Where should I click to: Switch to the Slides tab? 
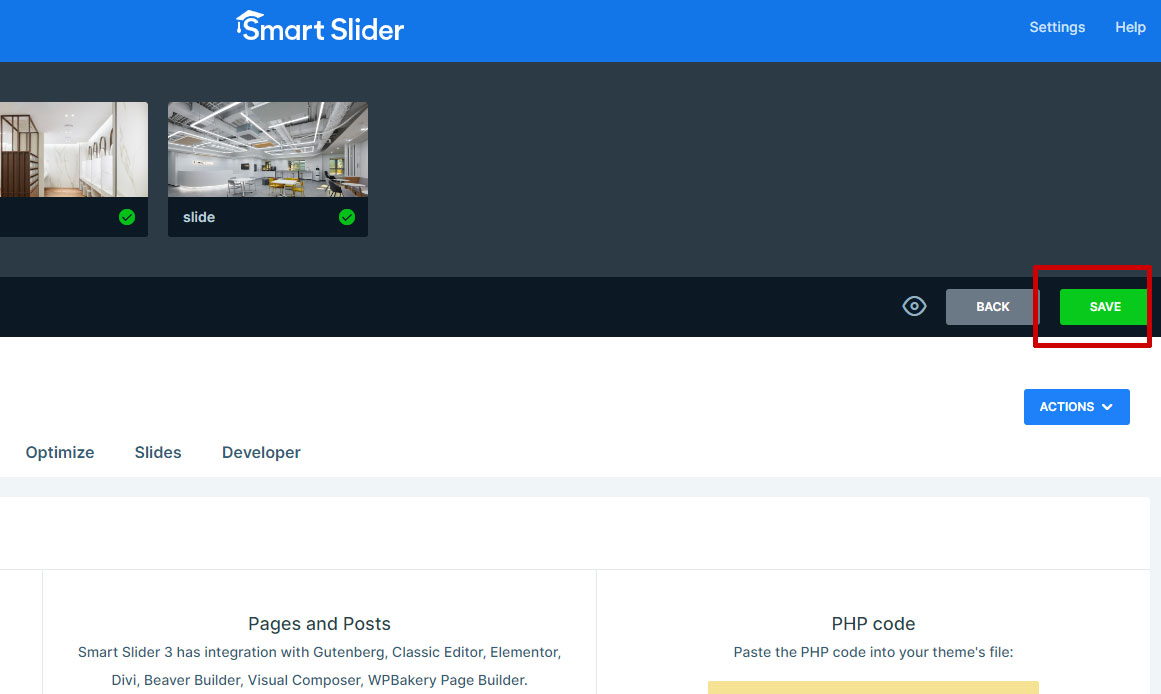[x=158, y=453]
